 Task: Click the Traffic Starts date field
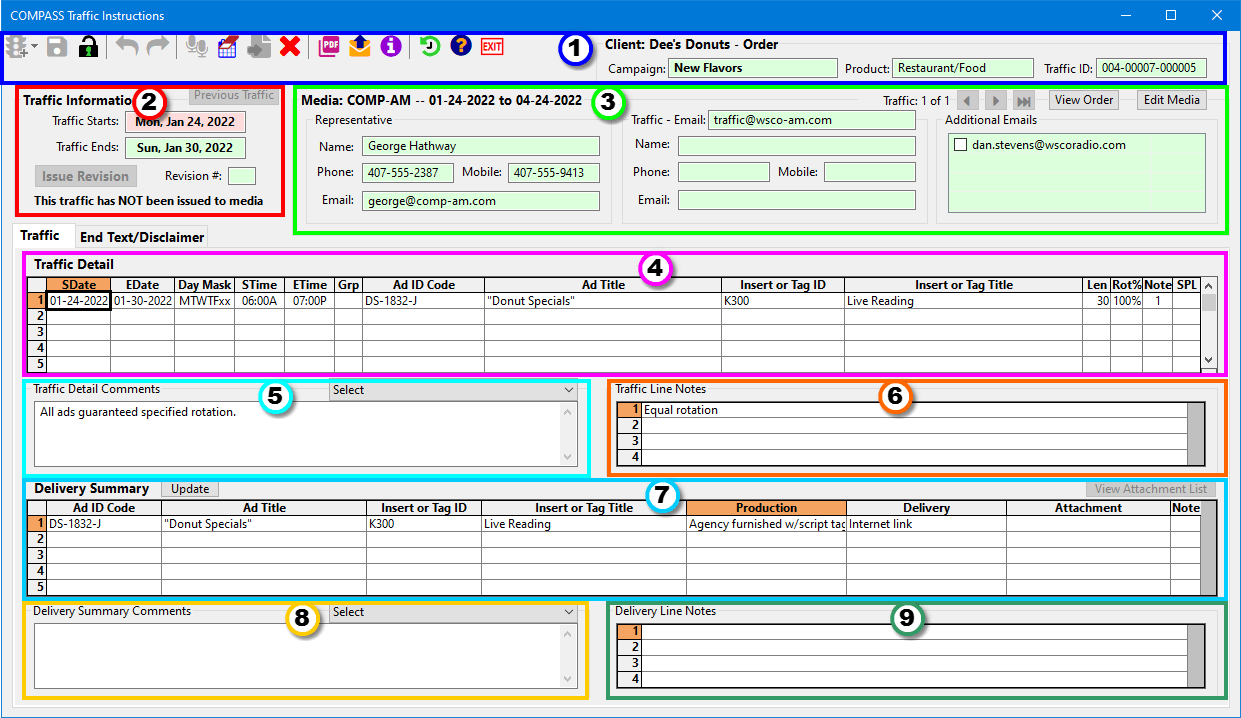click(x=185, y=122)
